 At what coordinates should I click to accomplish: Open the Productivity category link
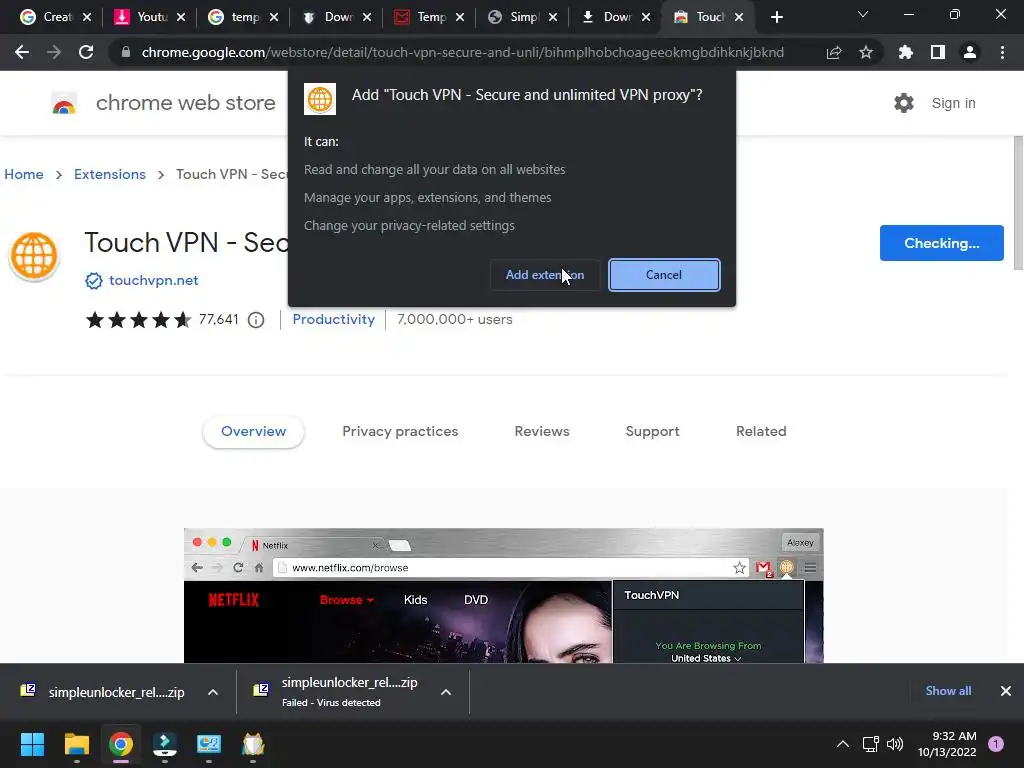tap(334, 320)
